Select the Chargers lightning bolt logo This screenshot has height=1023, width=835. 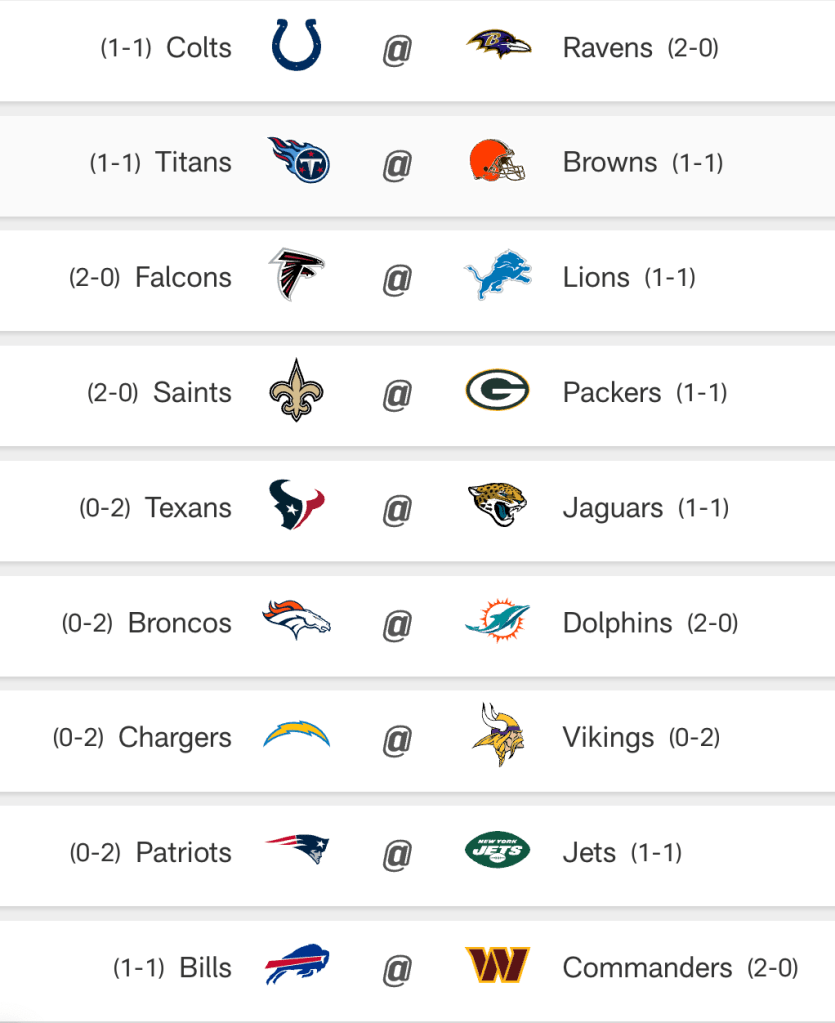(x=296, y=737)
